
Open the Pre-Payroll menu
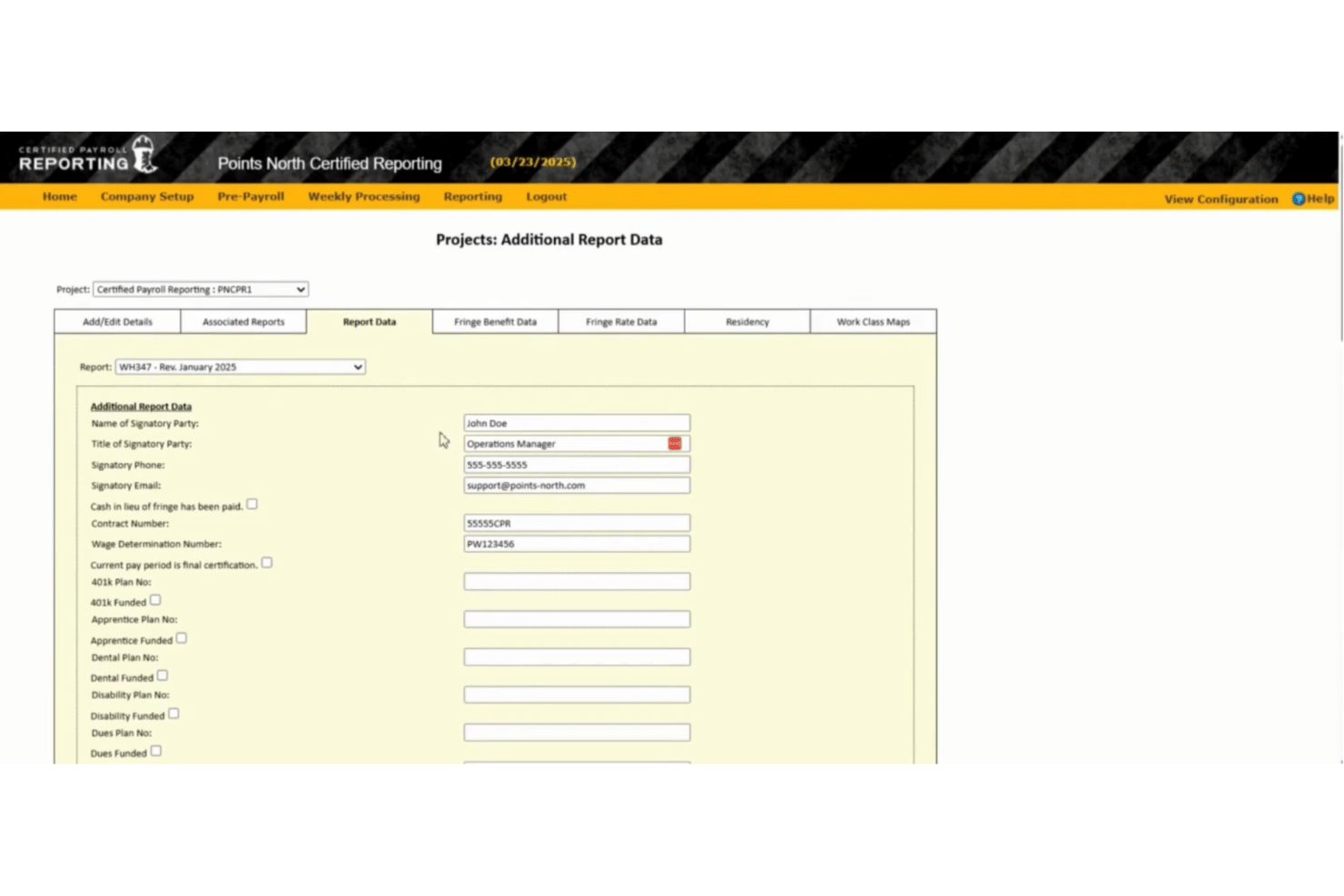[251, 196]
